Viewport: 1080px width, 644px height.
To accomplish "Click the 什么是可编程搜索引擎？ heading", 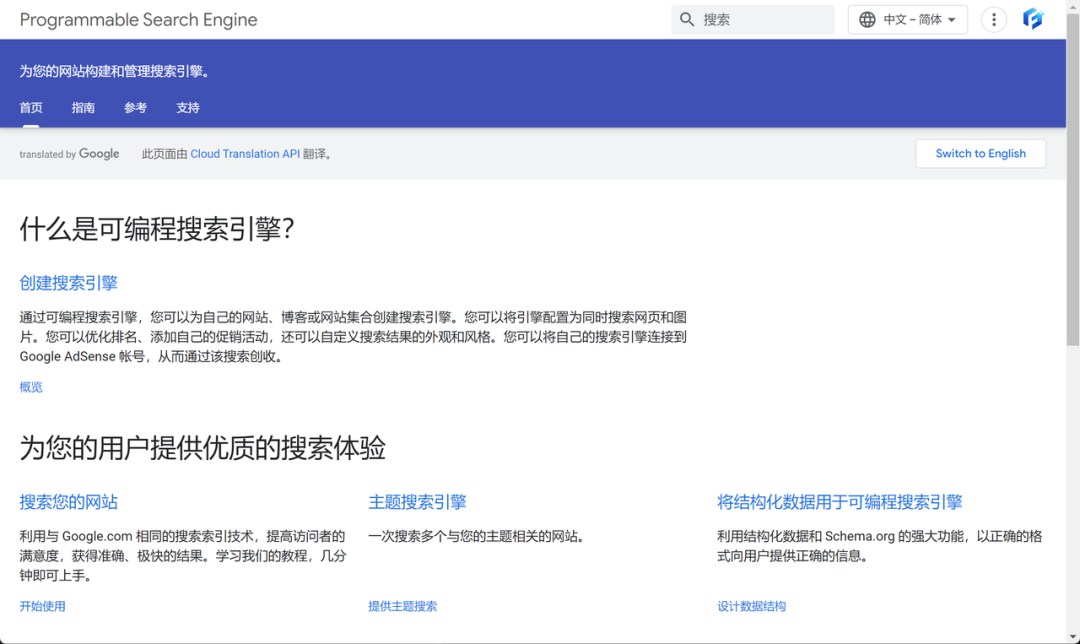I will tap(157, 229).
